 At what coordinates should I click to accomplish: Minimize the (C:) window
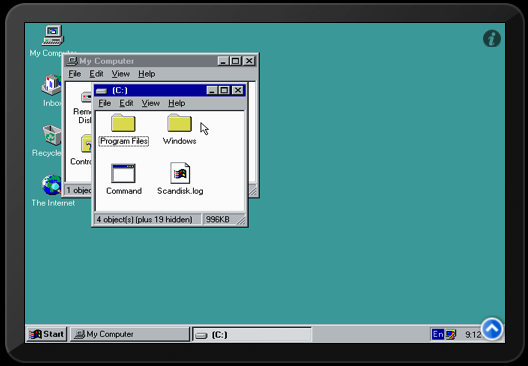point(211,90)
